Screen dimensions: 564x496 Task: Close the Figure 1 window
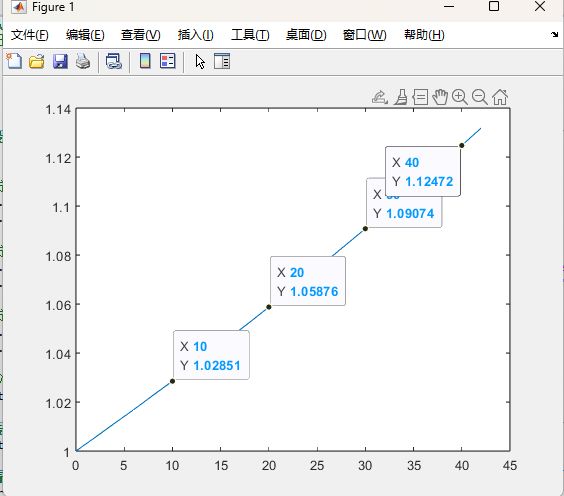(x=540, y=6)
